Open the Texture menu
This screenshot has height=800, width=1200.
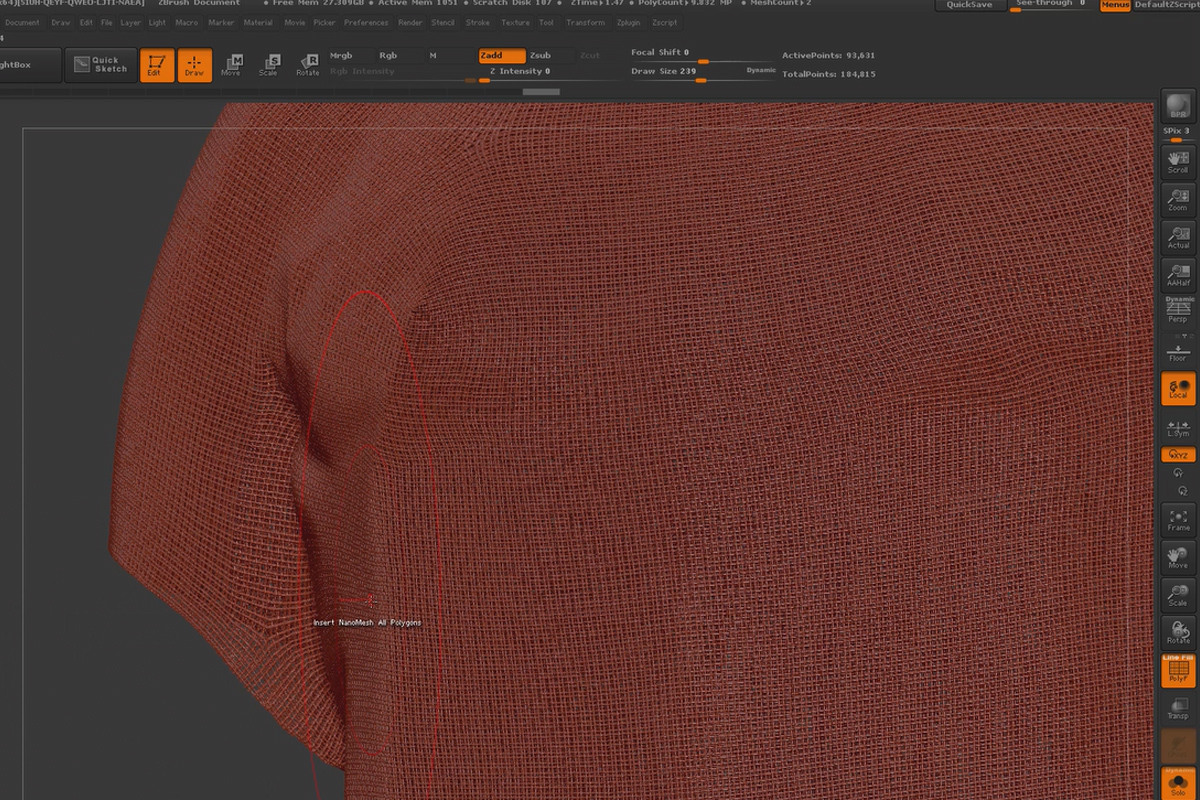click(515, 22)
